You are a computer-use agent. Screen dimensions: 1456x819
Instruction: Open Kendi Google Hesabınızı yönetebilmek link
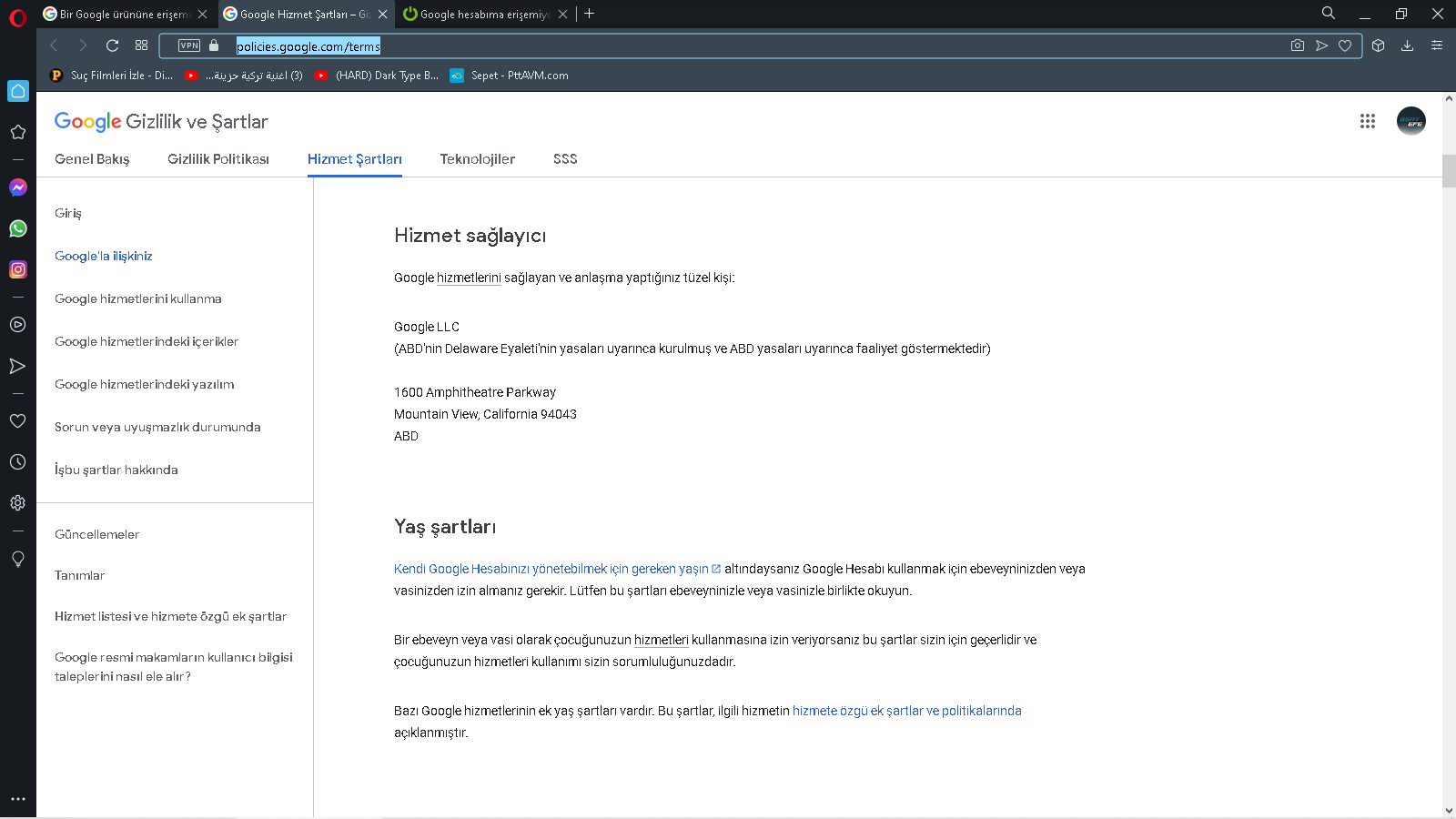coord(557,569)
